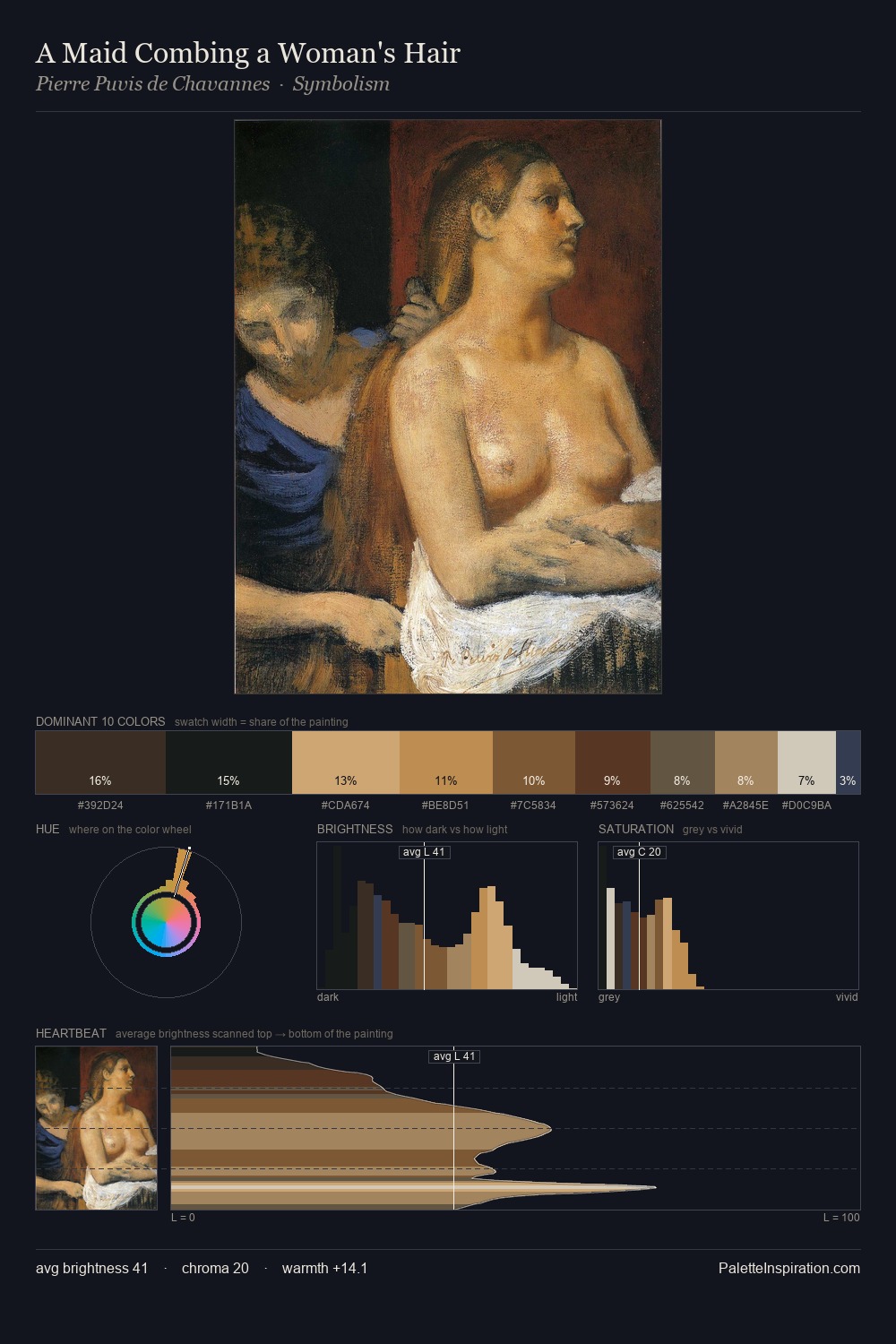Screen dimensions: 896x1344
Task: Click 'how dark vs how light' caption
Action: (x=455, y=830)
